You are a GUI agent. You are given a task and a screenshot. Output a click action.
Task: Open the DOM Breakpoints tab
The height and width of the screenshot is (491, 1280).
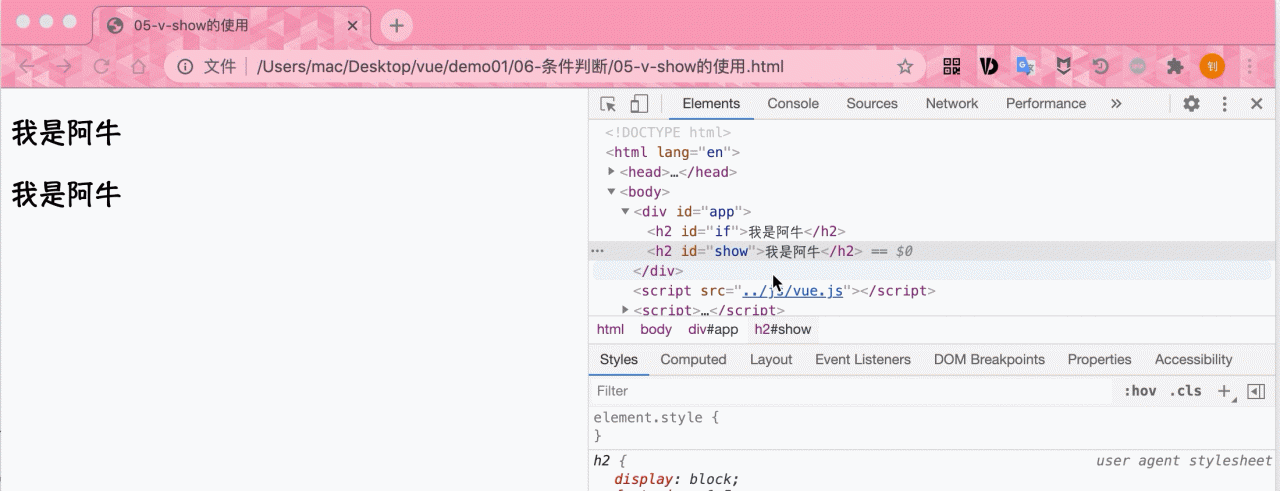pyautogui.click(x=989, y=360)
